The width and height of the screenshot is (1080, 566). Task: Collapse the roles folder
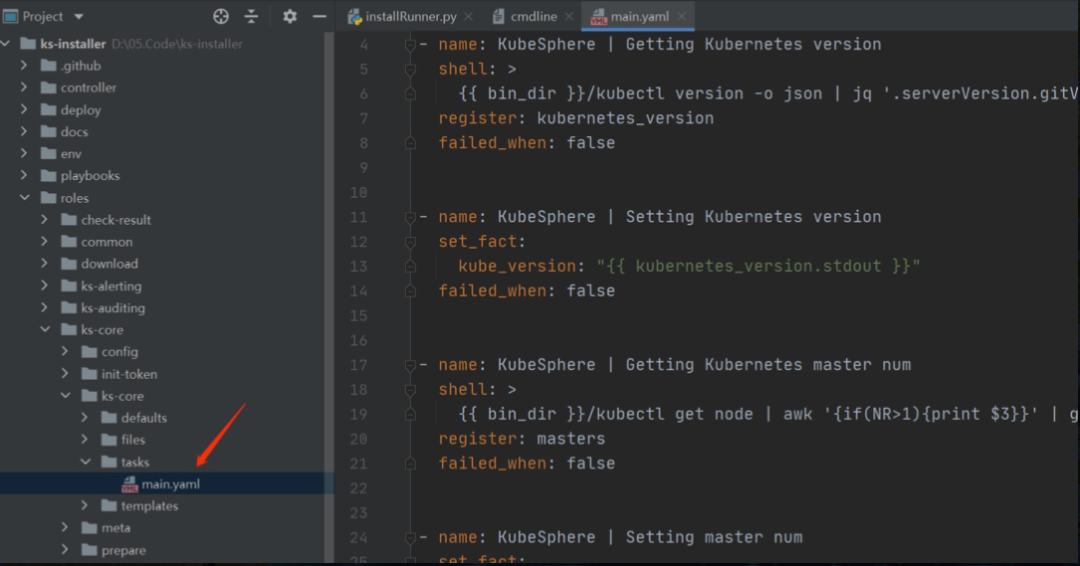click(x=25, y=198)
